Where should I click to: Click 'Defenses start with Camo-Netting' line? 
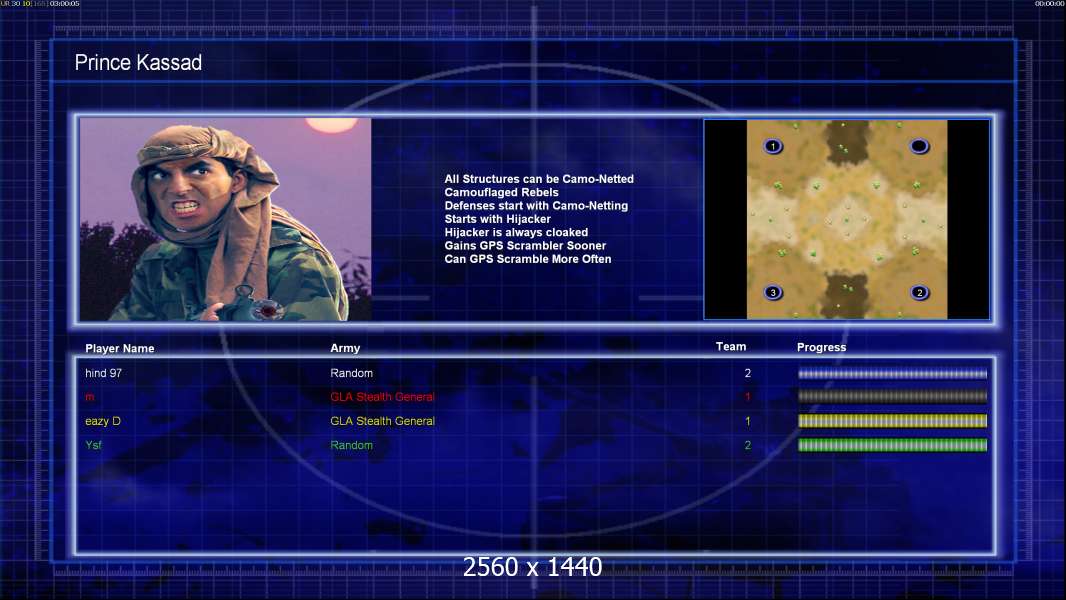[536, 205]
